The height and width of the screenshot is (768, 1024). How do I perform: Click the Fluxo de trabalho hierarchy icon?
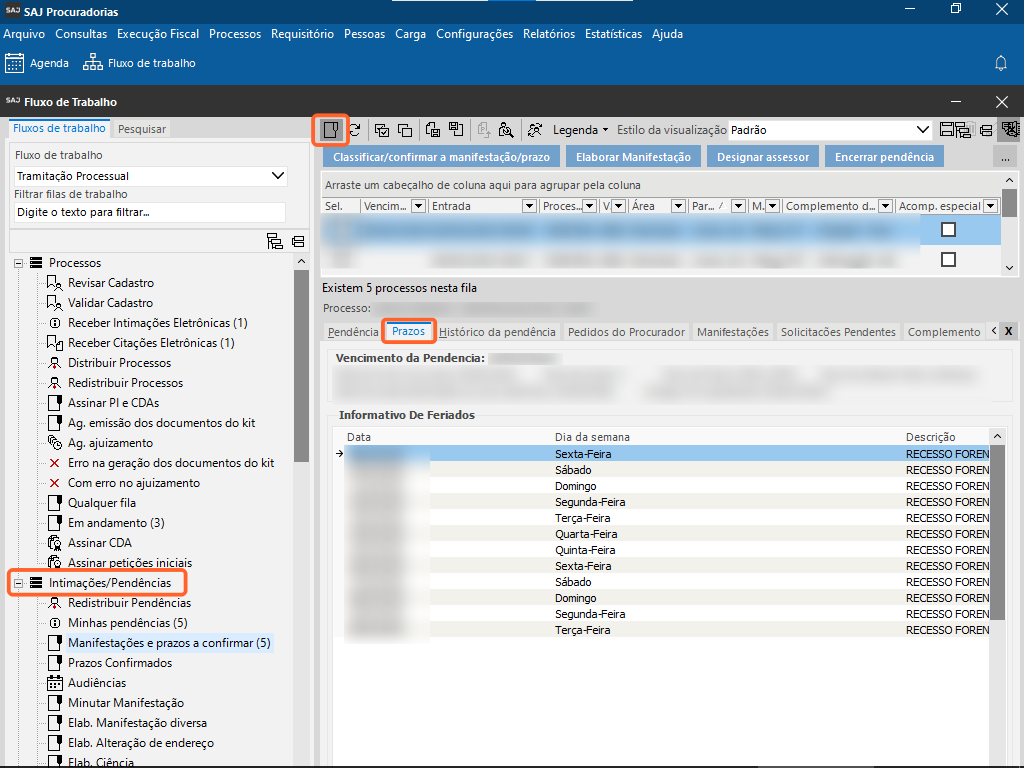click(93, 63)
